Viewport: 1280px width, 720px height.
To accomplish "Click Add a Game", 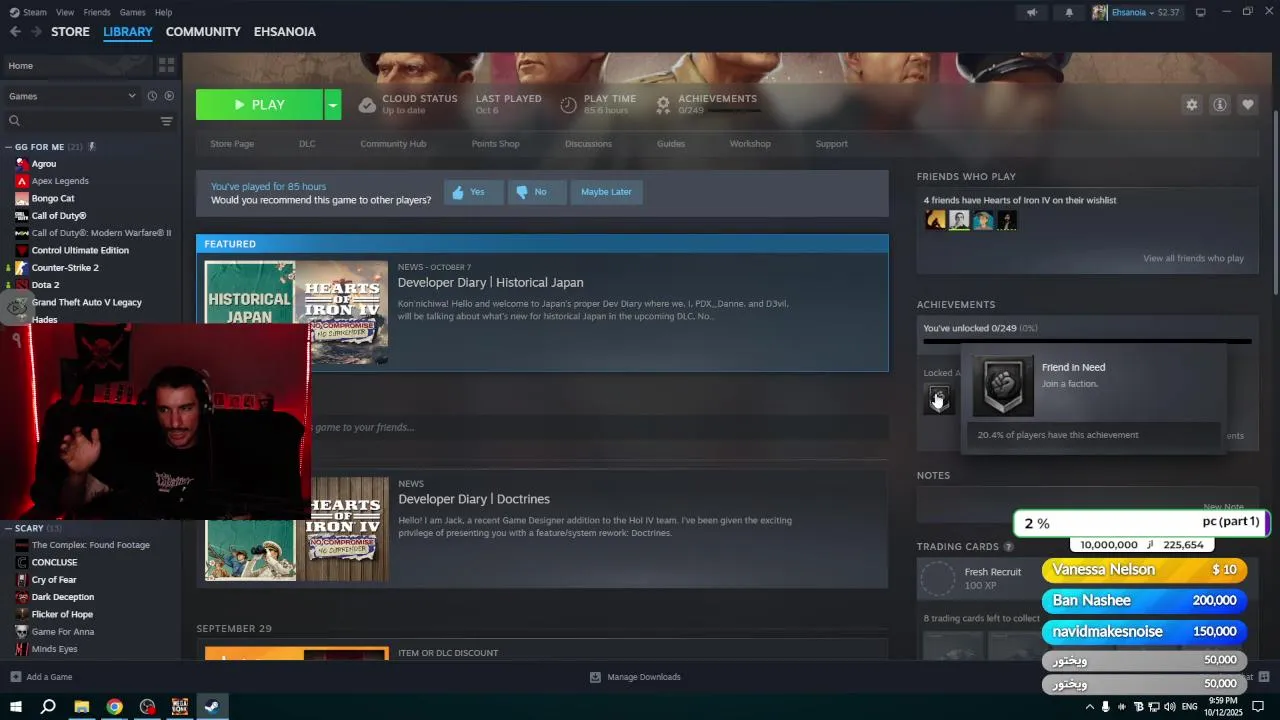I will tap(41, 677).
